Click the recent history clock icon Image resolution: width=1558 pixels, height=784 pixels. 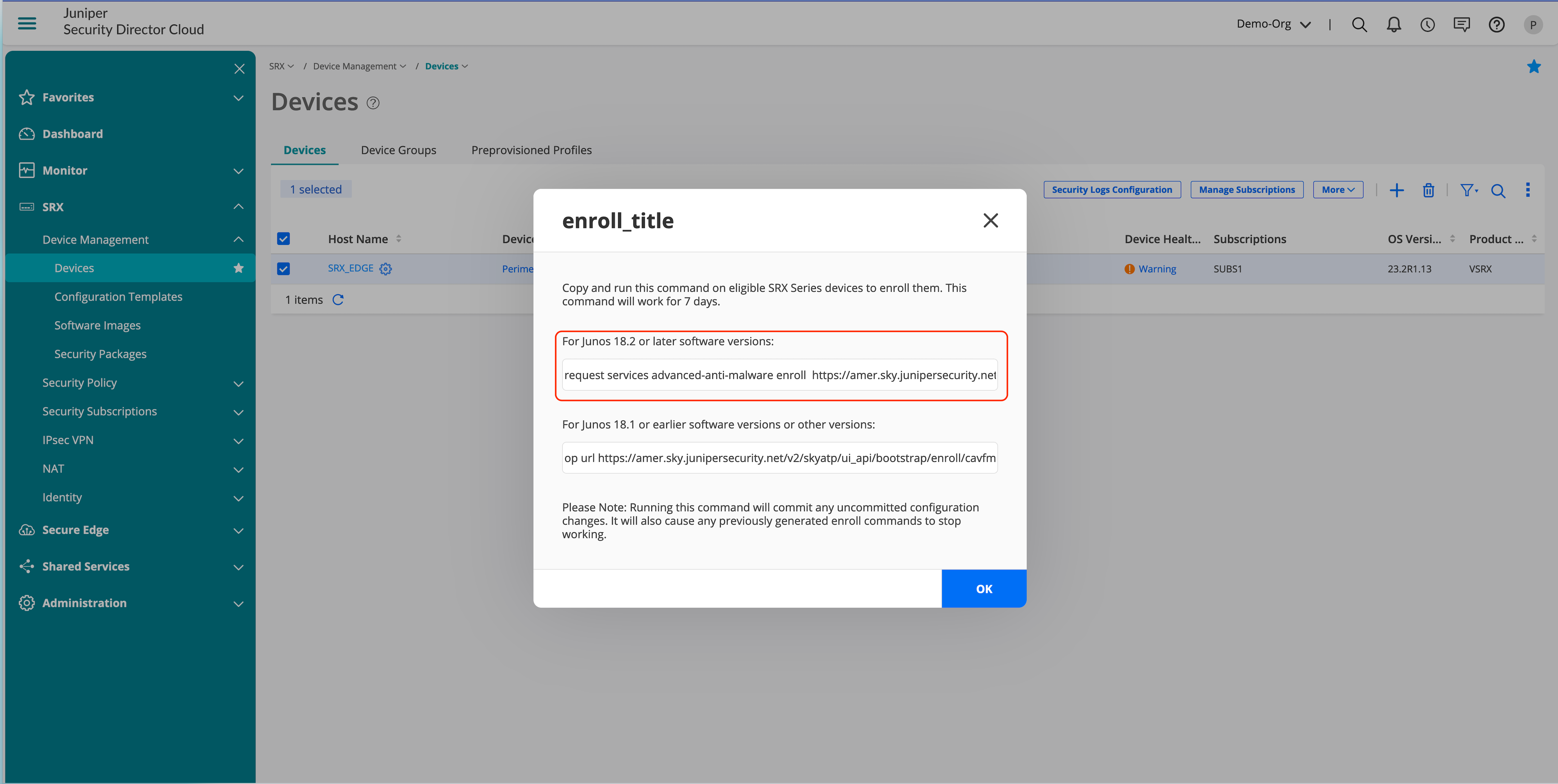pyautogui.click(x=1427, y=24)
